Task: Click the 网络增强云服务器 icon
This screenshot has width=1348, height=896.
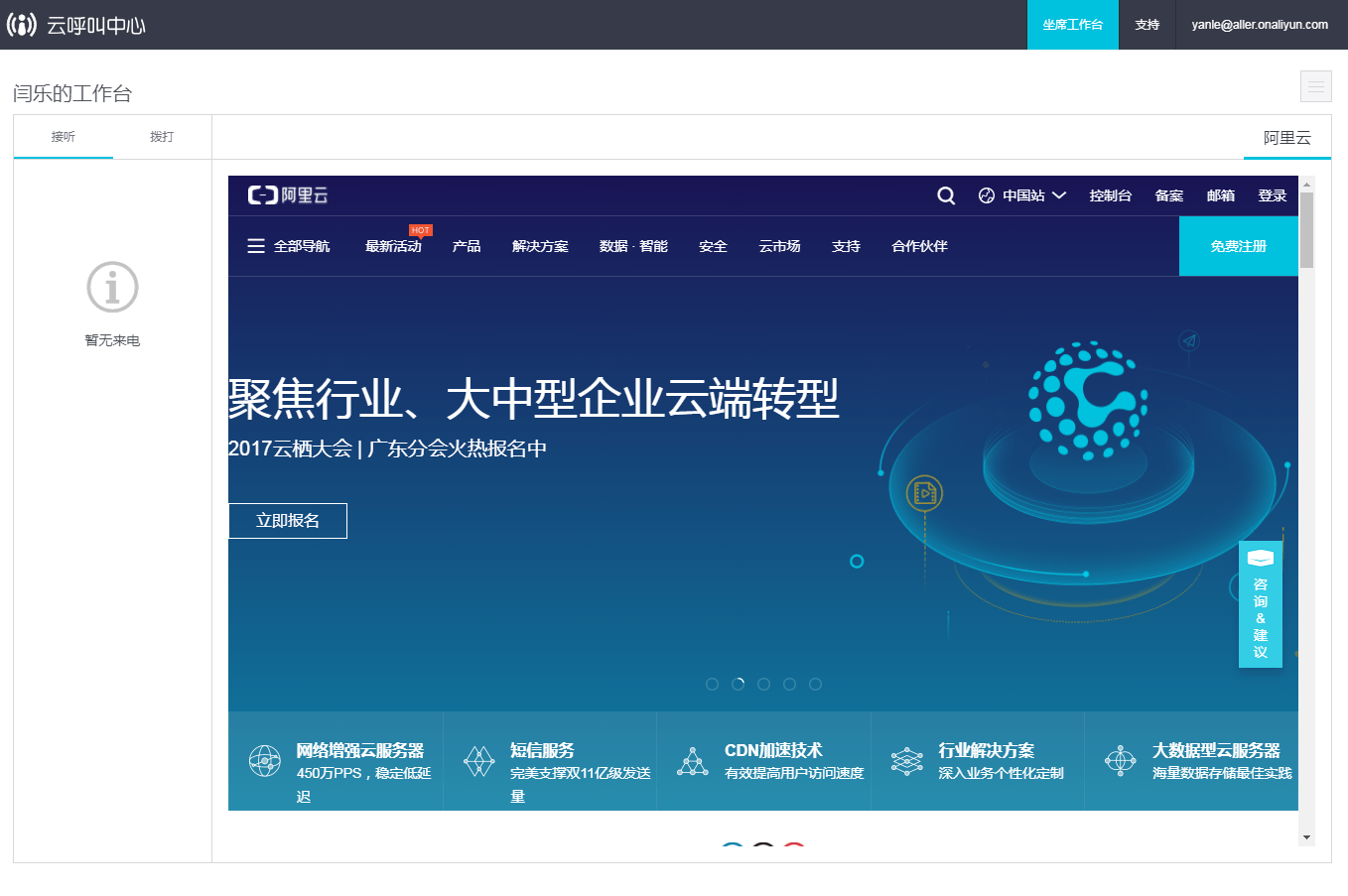Action: pos(265,761)
